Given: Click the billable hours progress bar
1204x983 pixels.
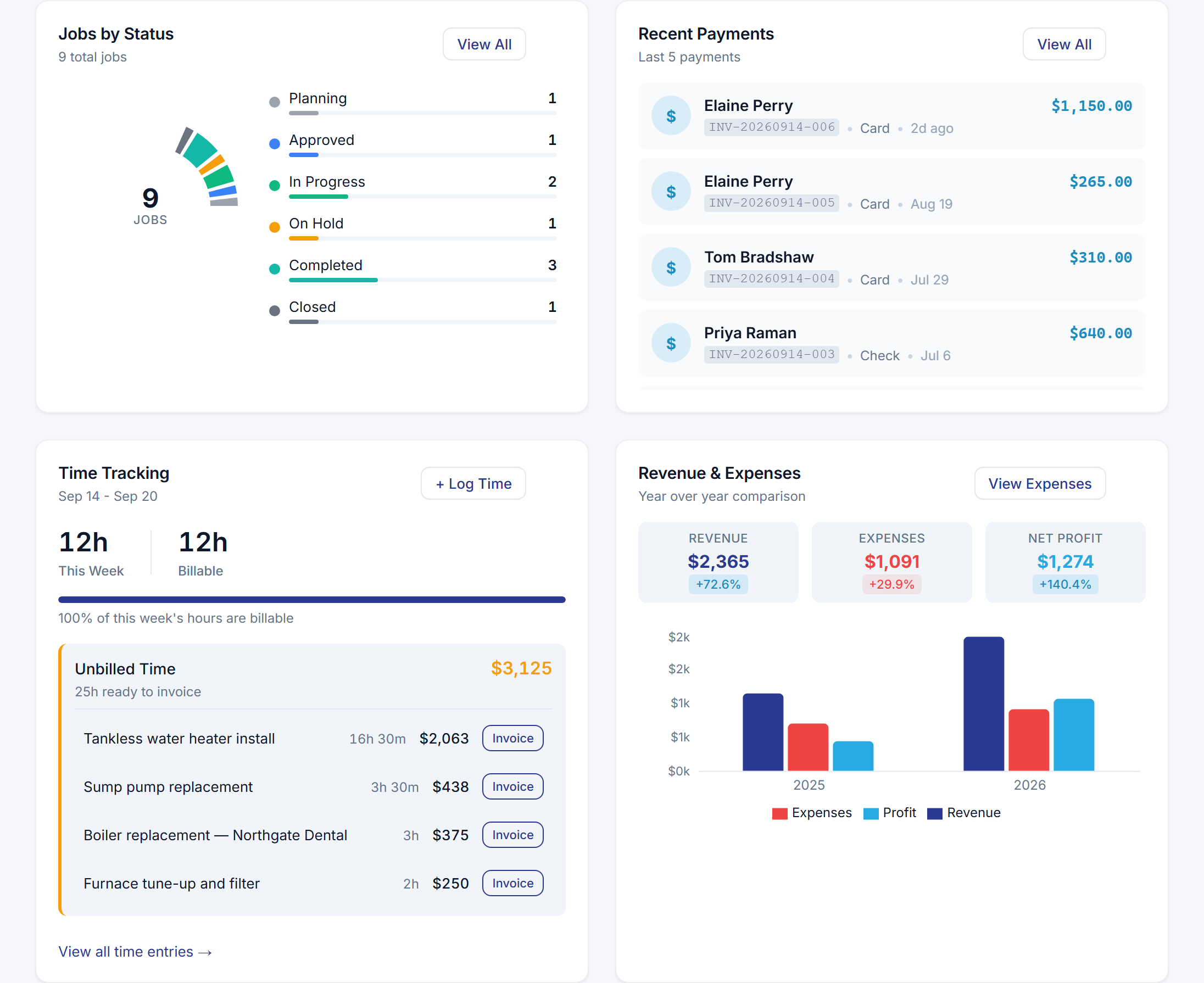Looking at the screenshot, I should coord(312,600).
